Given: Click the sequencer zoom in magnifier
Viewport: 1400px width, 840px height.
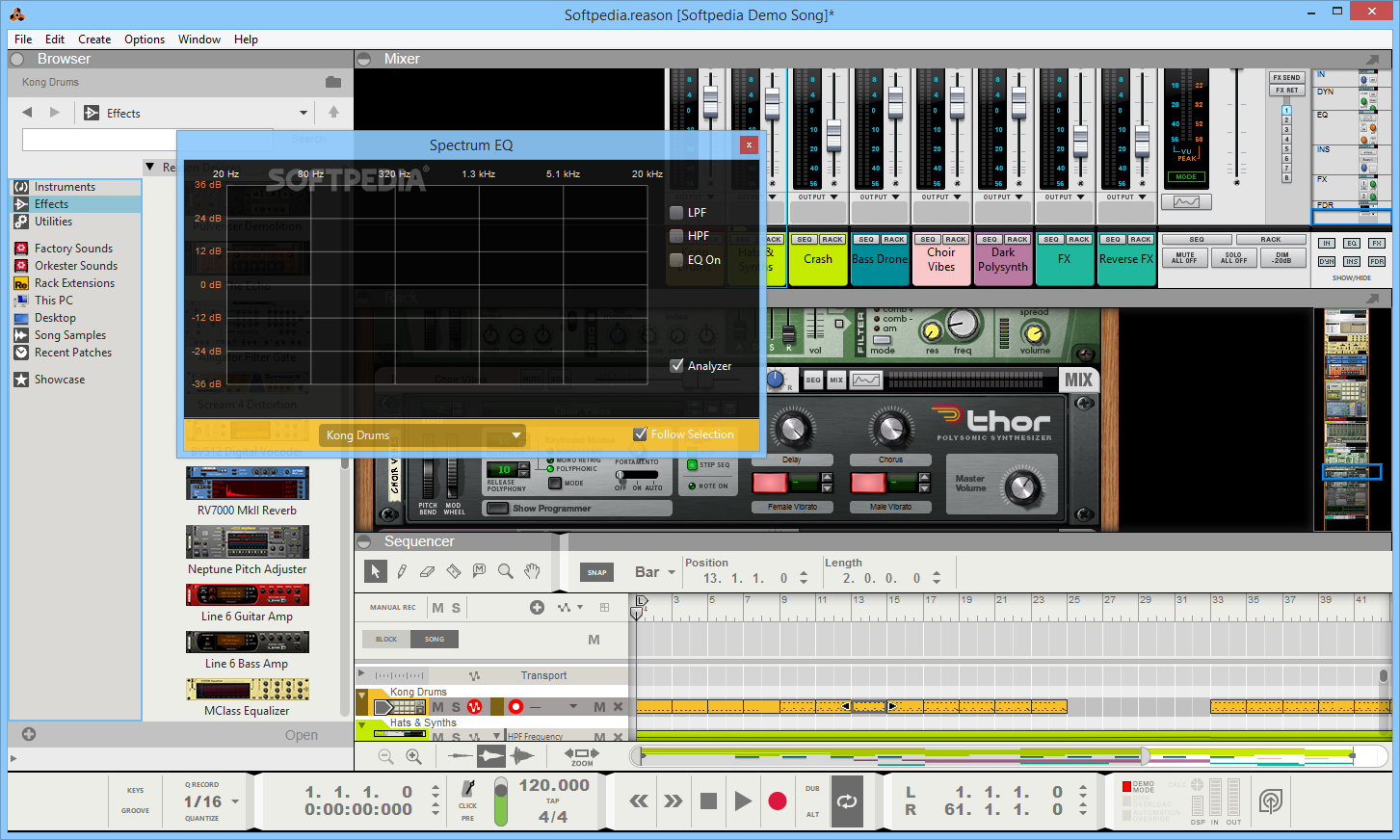Looking at the screenshot, I should click(413, 757).
